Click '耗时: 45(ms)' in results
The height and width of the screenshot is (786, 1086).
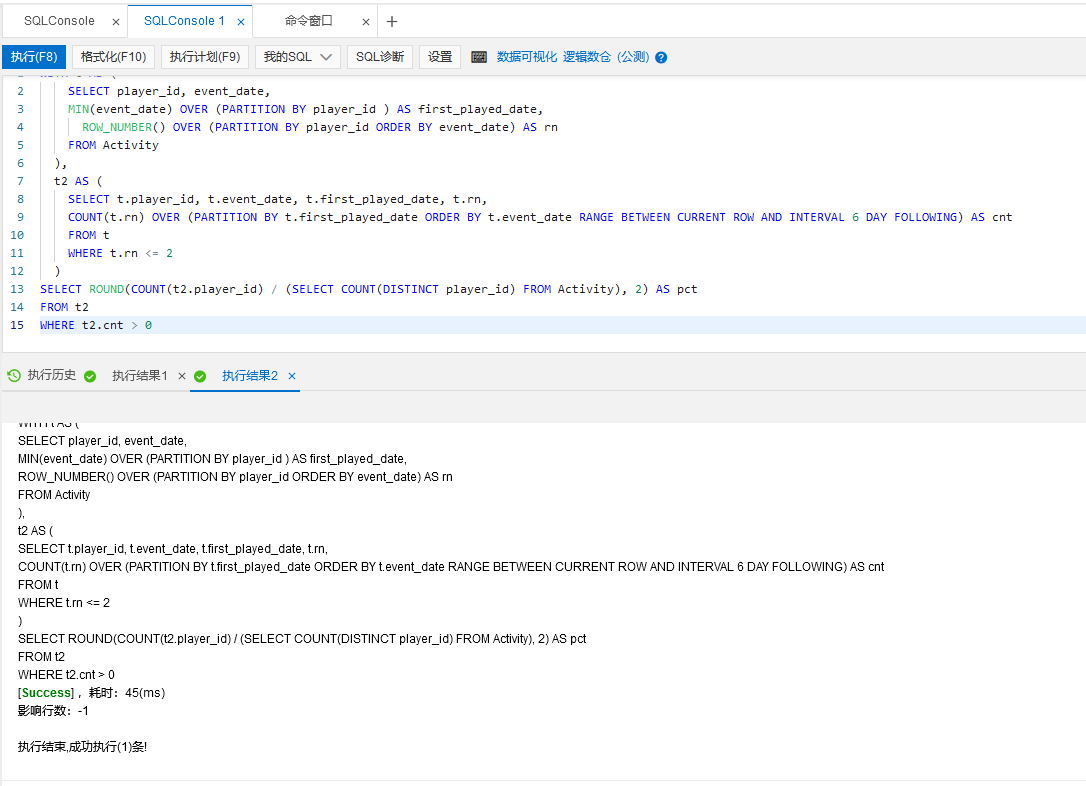(x=127, y=693)
